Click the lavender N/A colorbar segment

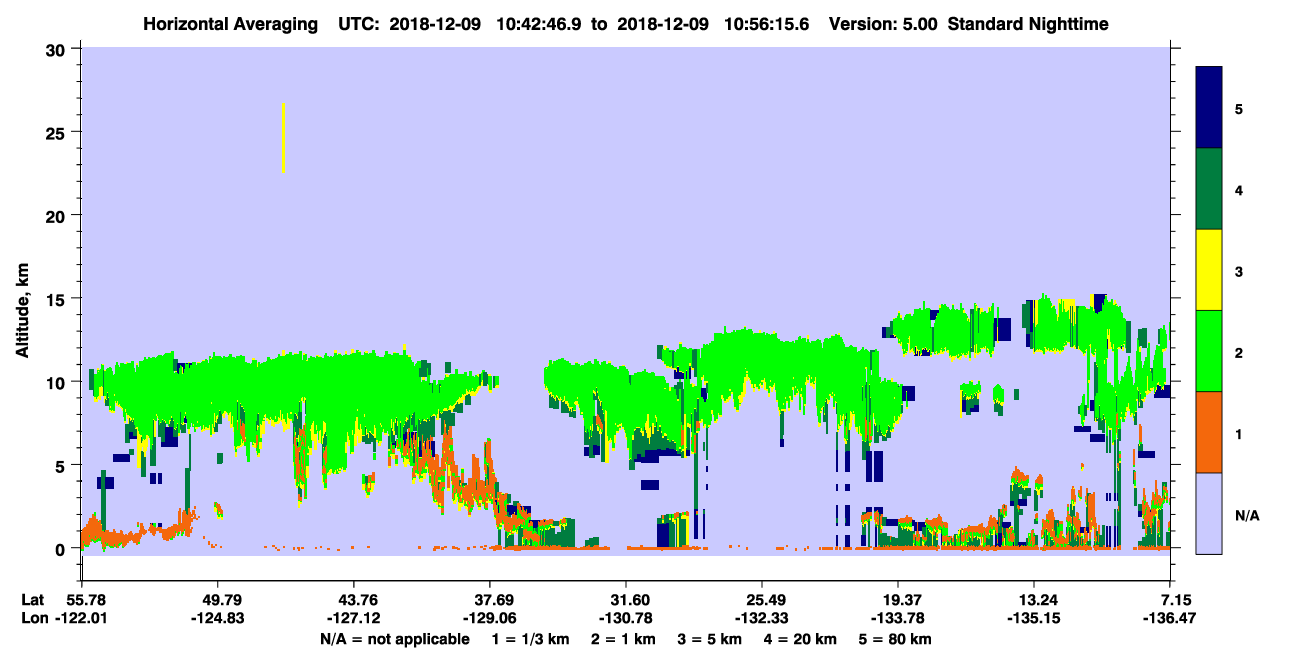coord(1209,513)
